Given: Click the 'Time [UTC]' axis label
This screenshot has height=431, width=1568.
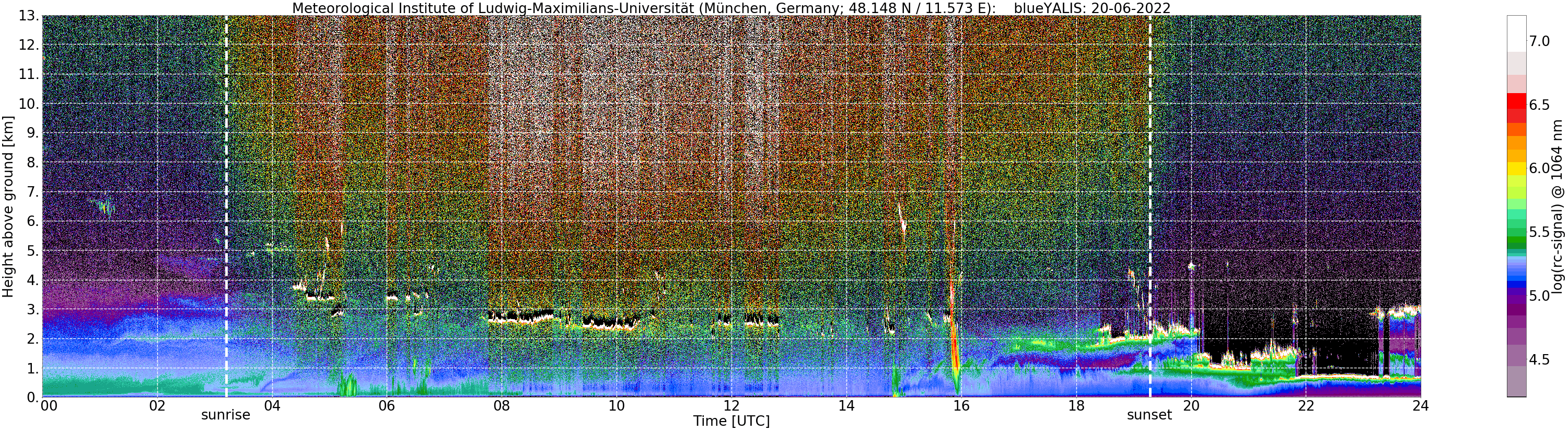Looking at the screenshot, I should click(731, 421).
